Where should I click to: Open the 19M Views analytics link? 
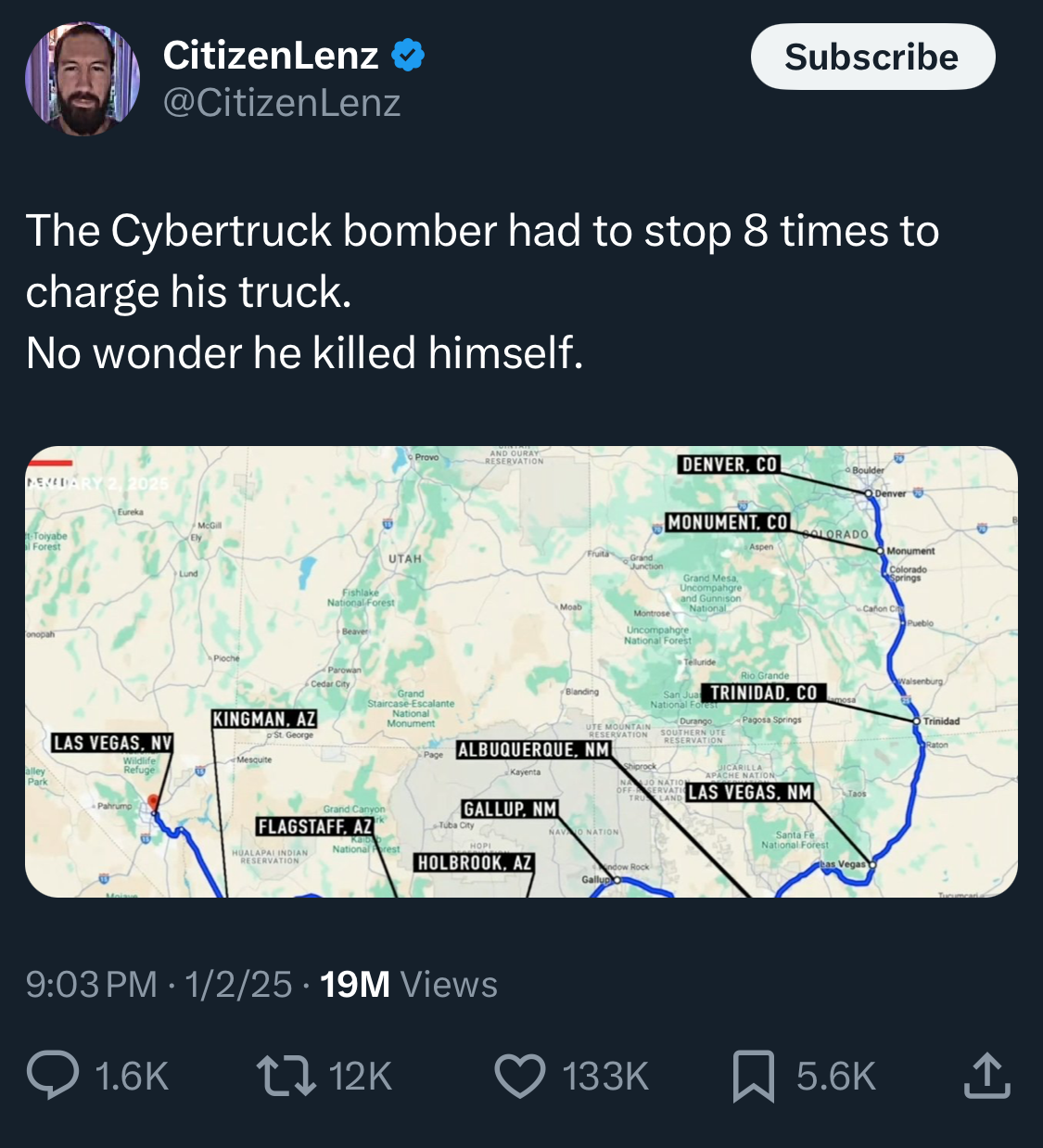tap(408, 985)
